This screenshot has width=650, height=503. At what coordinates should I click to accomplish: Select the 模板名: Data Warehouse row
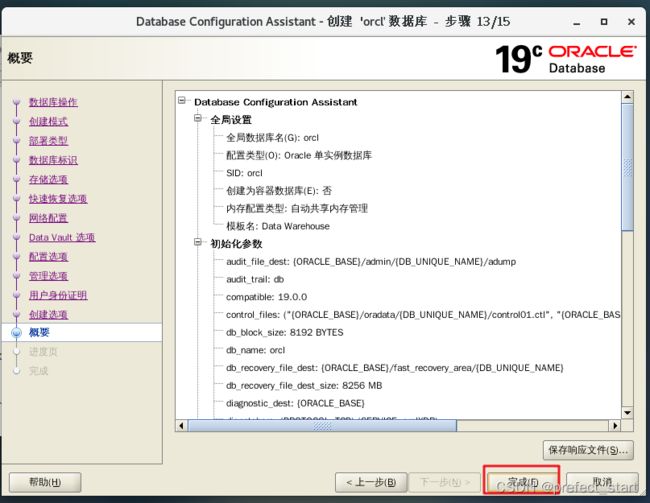pyautogui.click(x=278, y=226)
